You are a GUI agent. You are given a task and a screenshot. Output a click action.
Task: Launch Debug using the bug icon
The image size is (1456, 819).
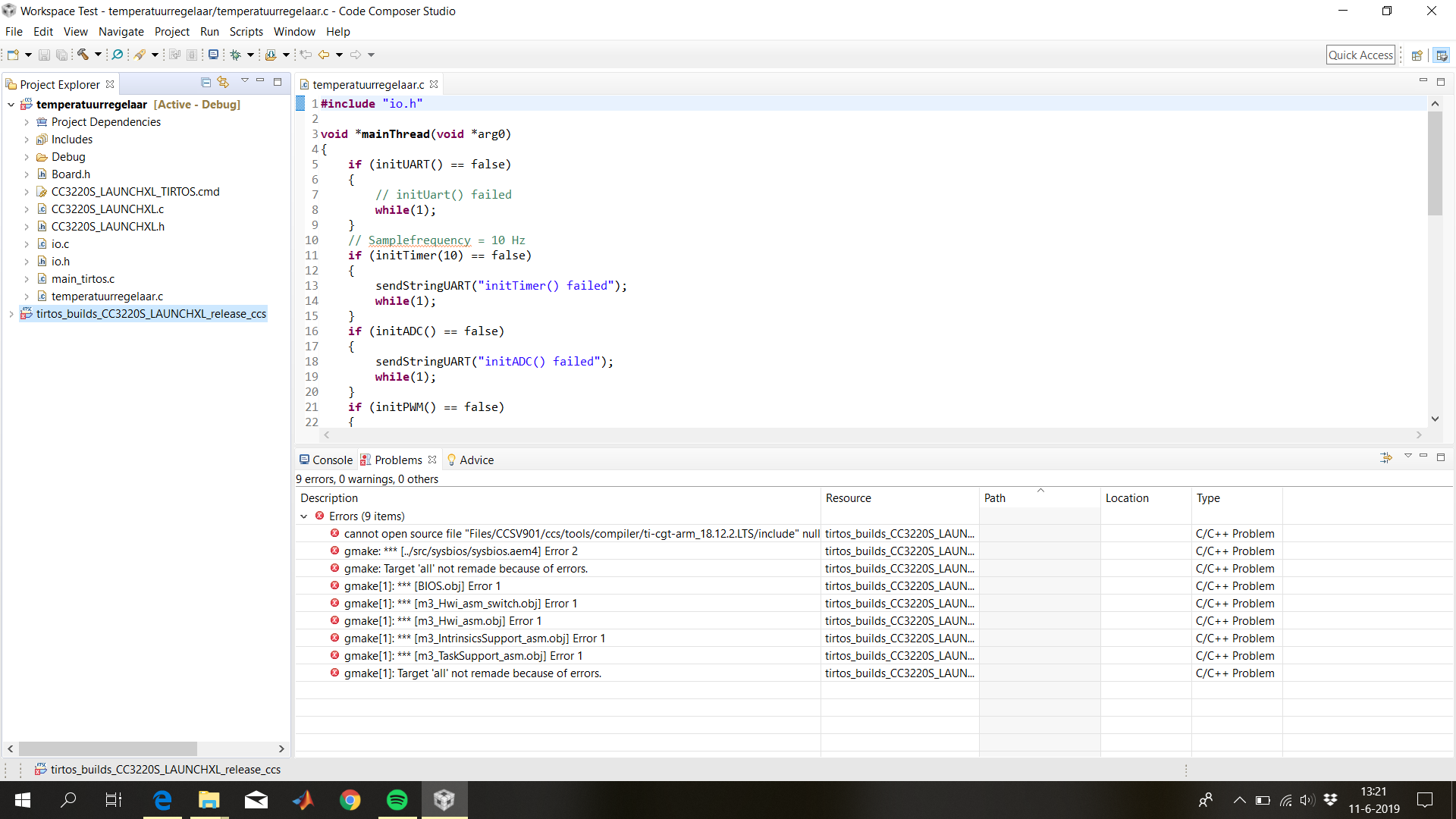237,54
